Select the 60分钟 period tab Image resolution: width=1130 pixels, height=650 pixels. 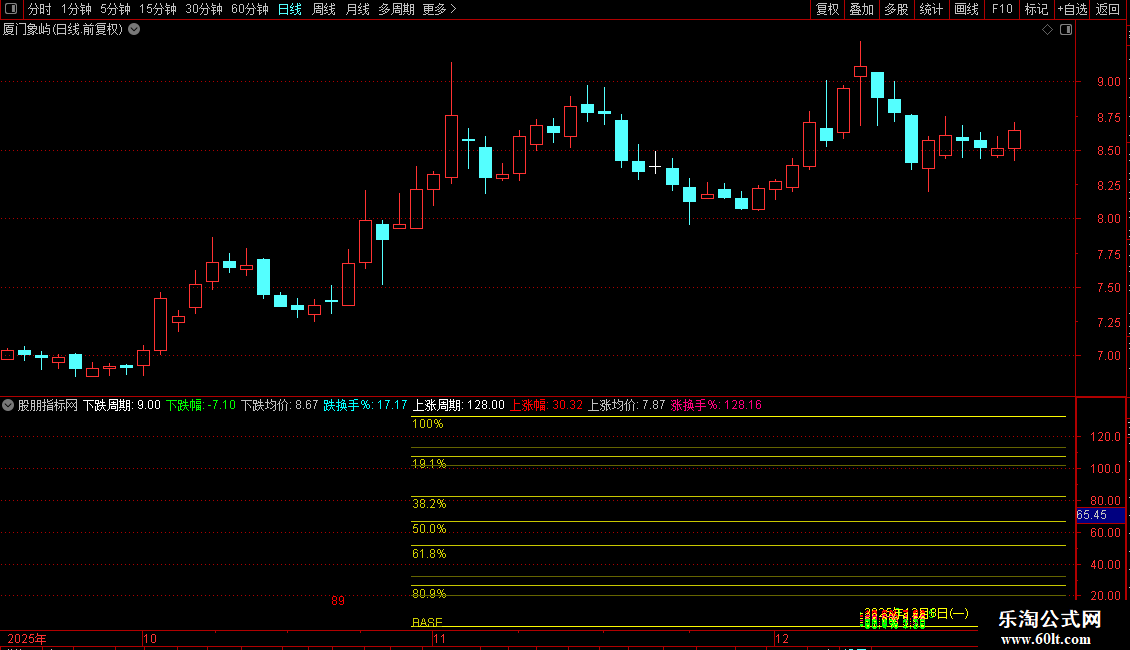pos(249,9)
